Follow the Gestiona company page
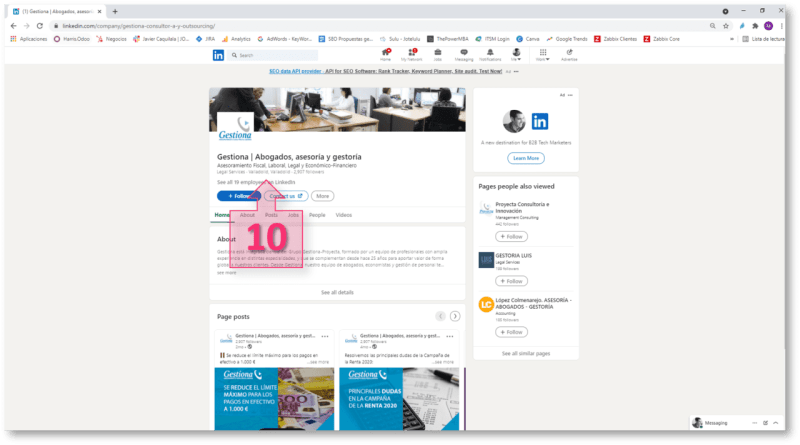 (239, 196)
